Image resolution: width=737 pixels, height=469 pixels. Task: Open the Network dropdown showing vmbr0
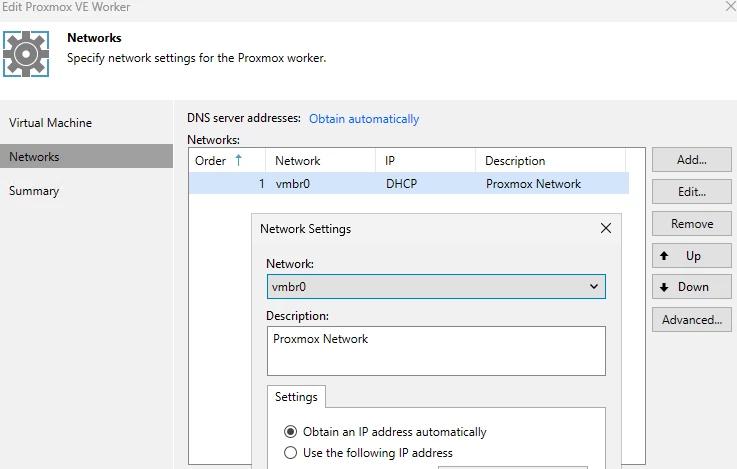point(435,286)
